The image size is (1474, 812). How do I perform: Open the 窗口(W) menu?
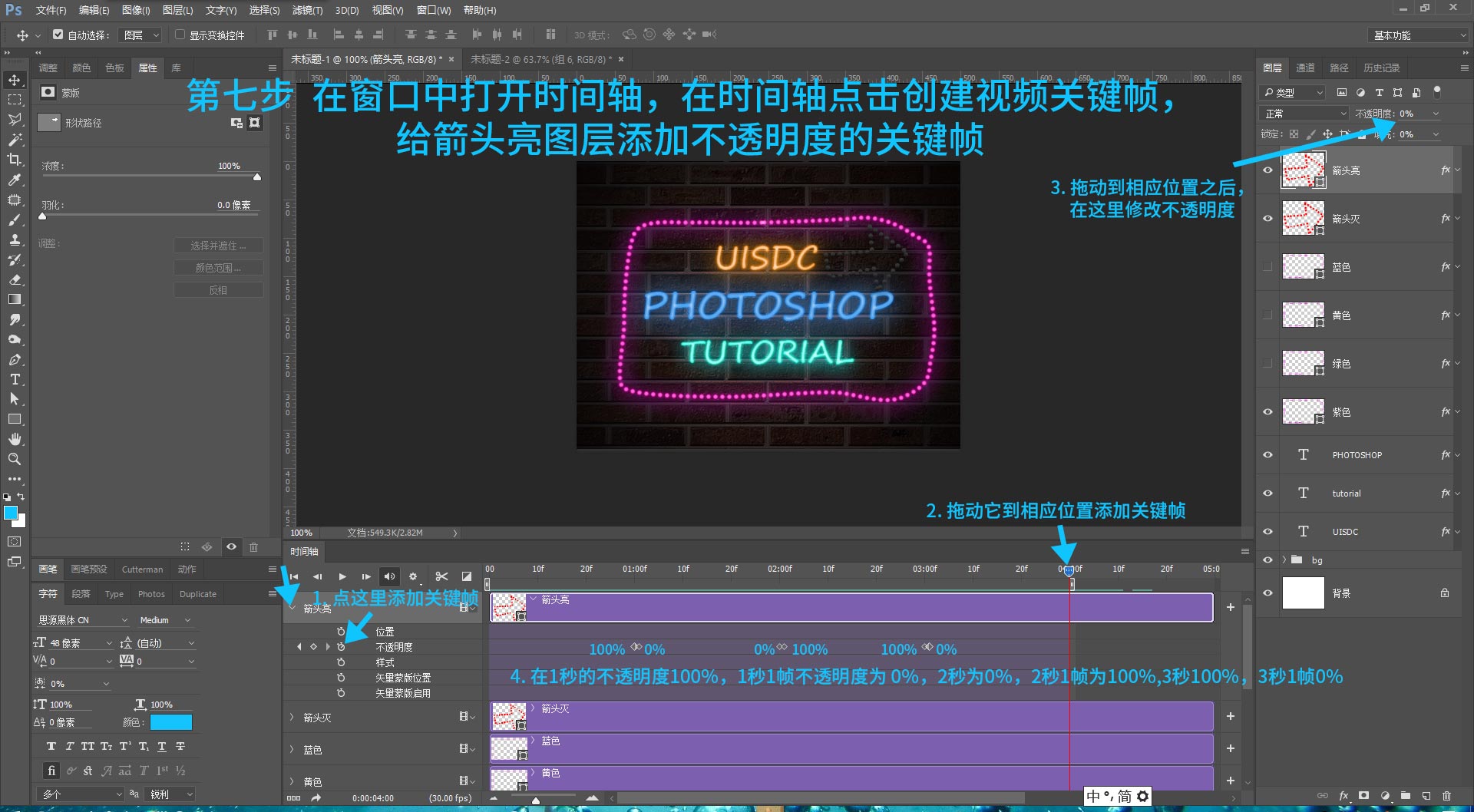click(434, 10)
